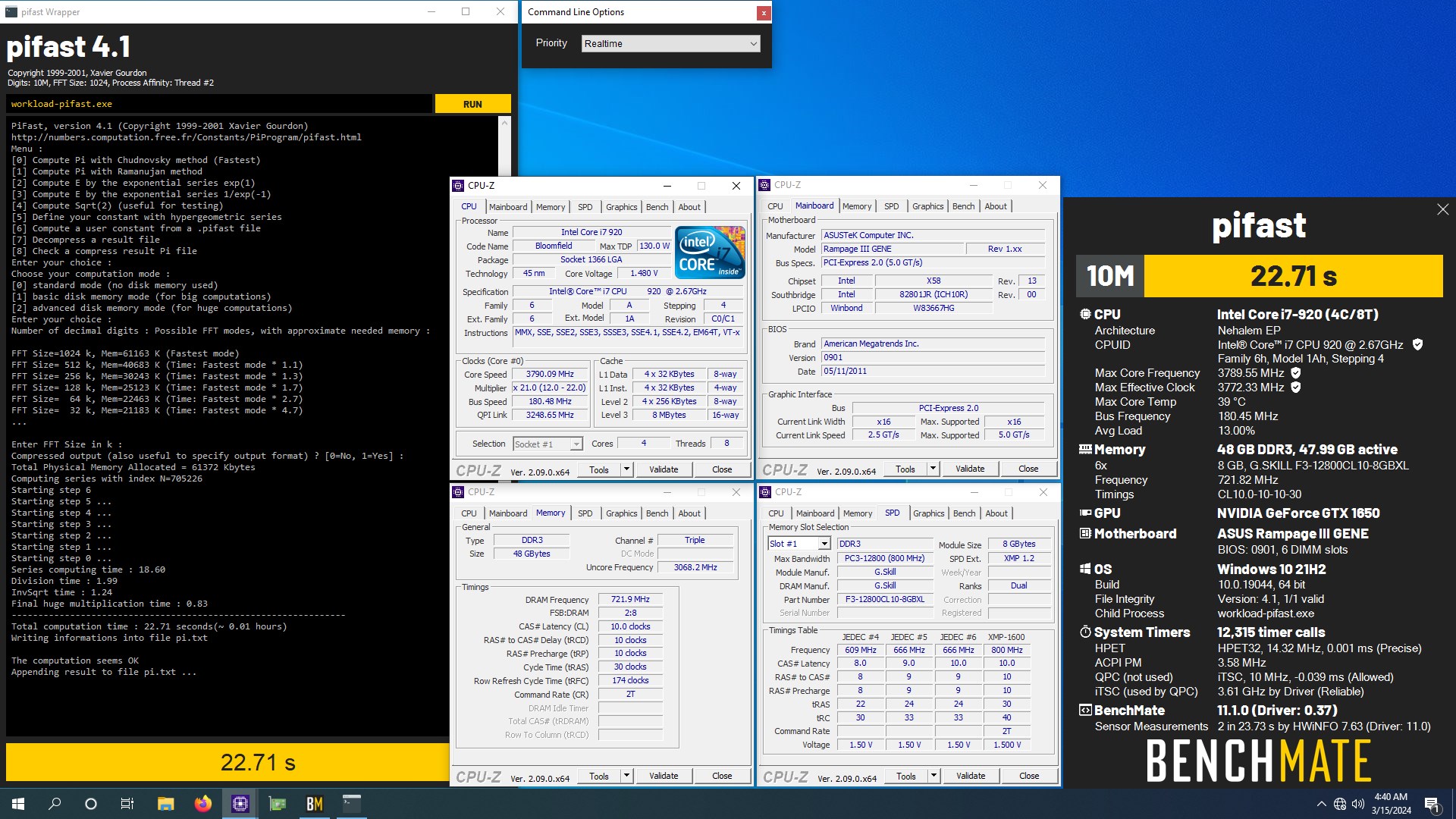Click 22.71 s yellow result bar in wrapper
Image resolution: width=1456 pixels, height=819 pixels.
227,762
